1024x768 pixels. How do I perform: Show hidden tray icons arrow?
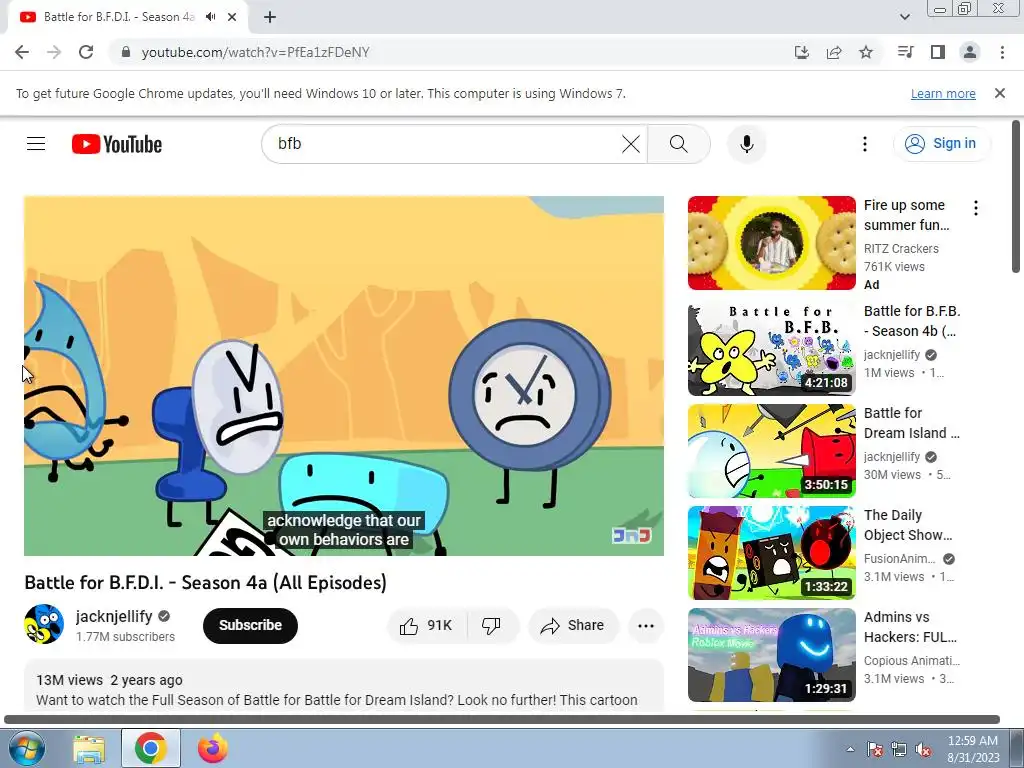(x=850, y=749)
